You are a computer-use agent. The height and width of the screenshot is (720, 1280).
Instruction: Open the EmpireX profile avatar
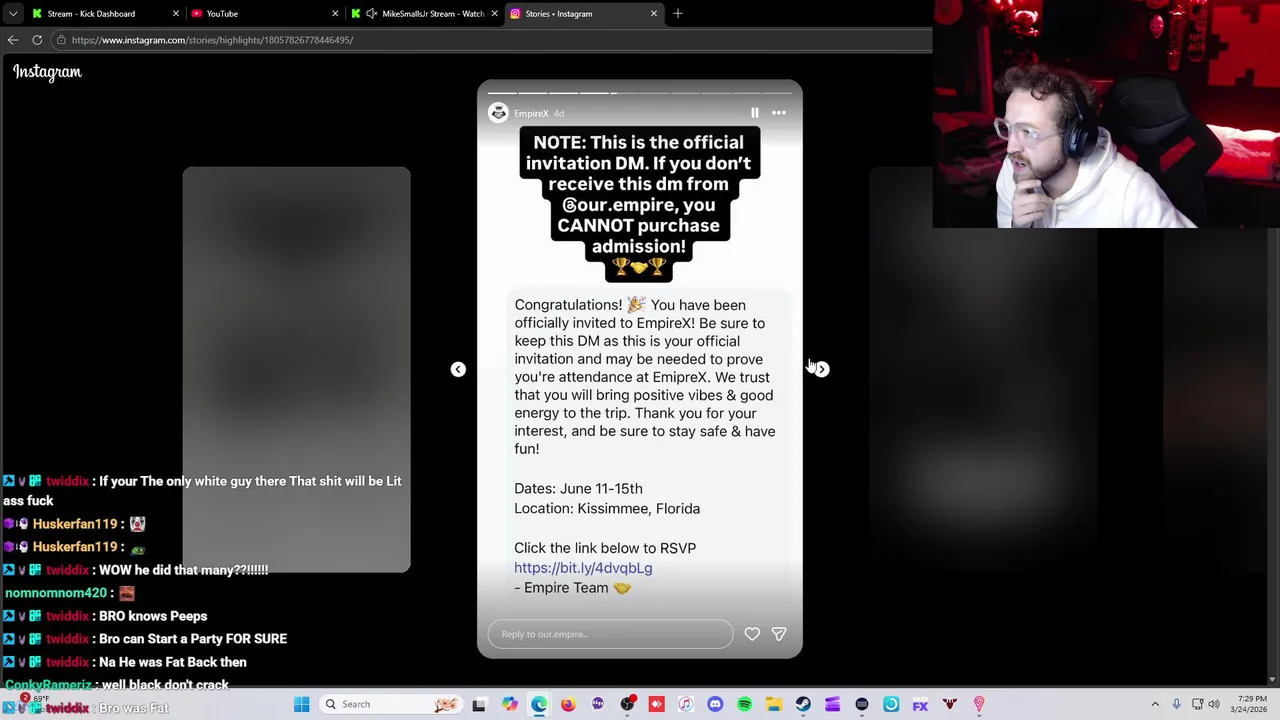pos(498,113)
